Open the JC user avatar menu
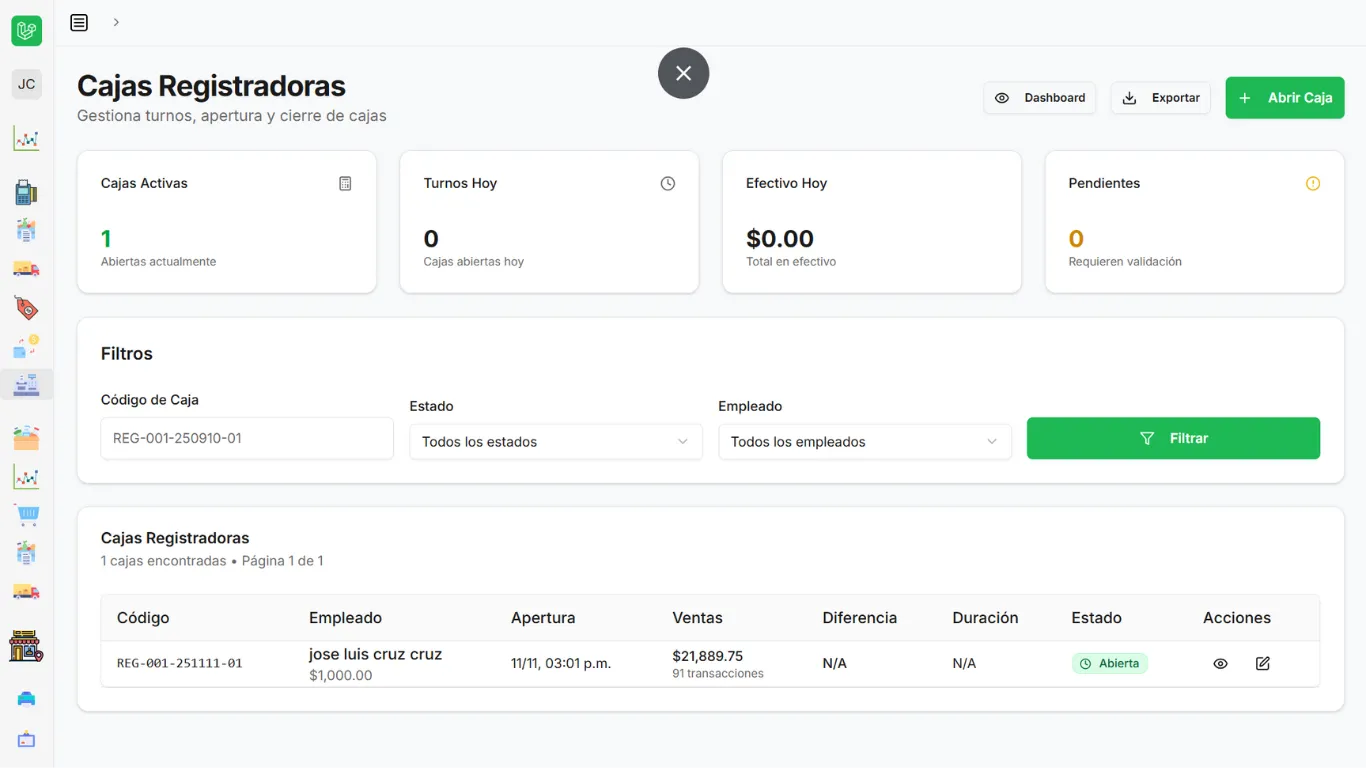 click(x=26, y=84)
